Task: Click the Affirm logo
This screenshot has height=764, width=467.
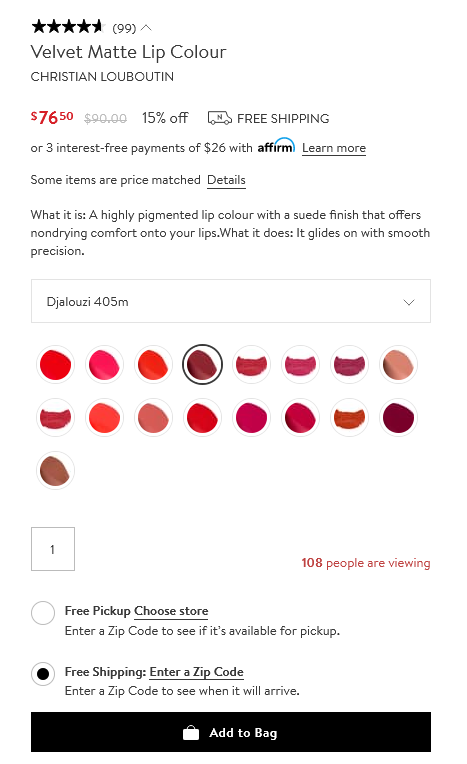Action: click(x=276, y=146)
